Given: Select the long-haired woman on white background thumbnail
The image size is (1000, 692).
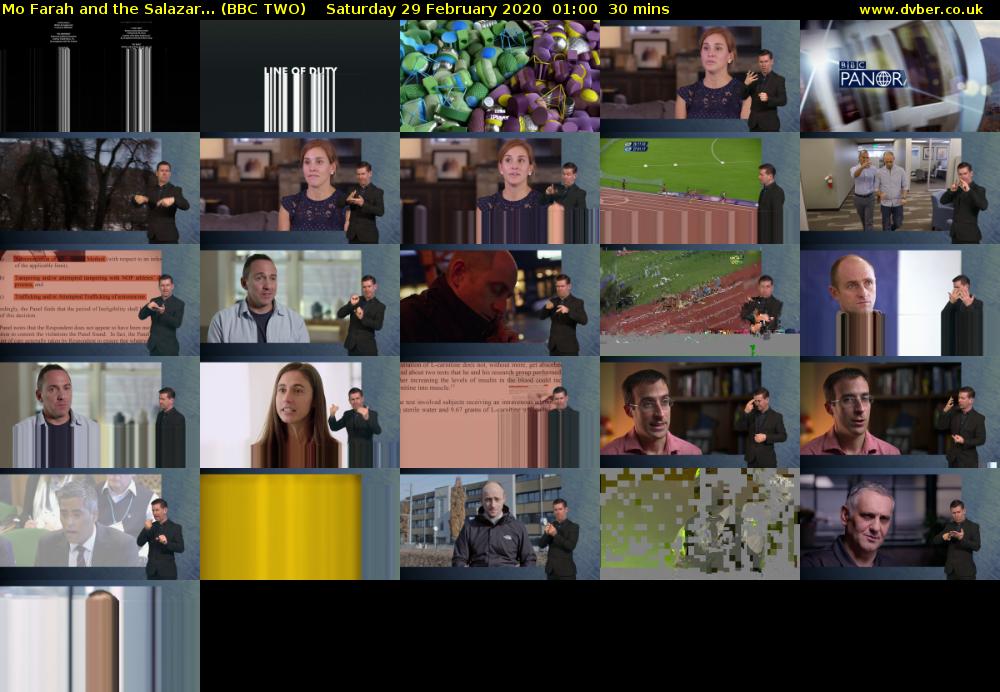Looking at the screenshot, I should pos(300,413).
